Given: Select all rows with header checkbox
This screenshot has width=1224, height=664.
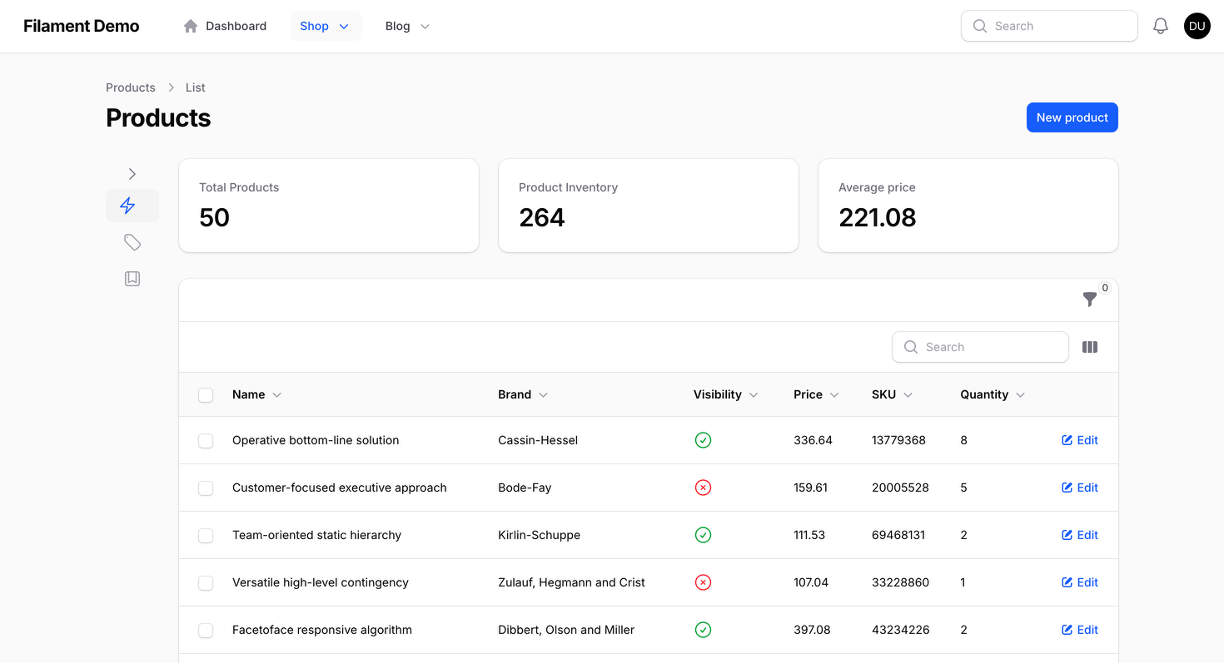Looking at the screenshot, I should click(205, 395).
